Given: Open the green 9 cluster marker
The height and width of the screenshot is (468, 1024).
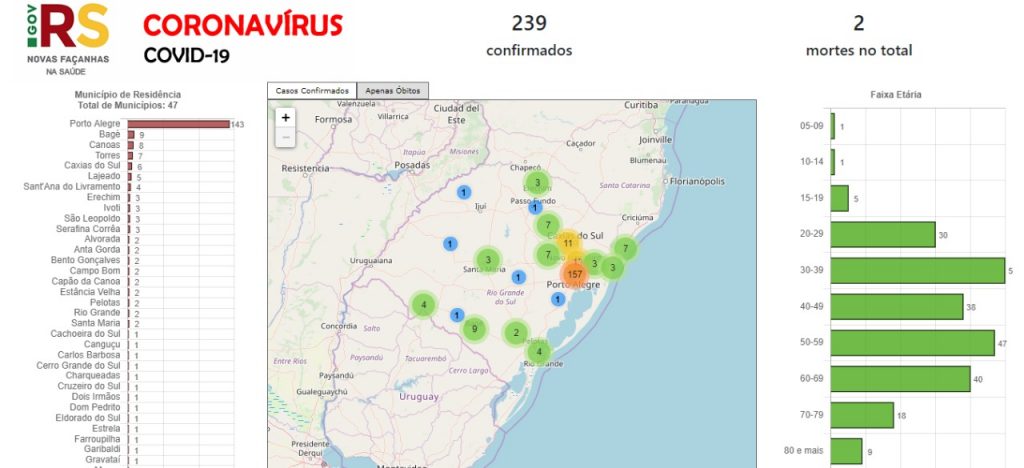Looking at the screenshot, I should pyautogui.click(x=474, y=328).
